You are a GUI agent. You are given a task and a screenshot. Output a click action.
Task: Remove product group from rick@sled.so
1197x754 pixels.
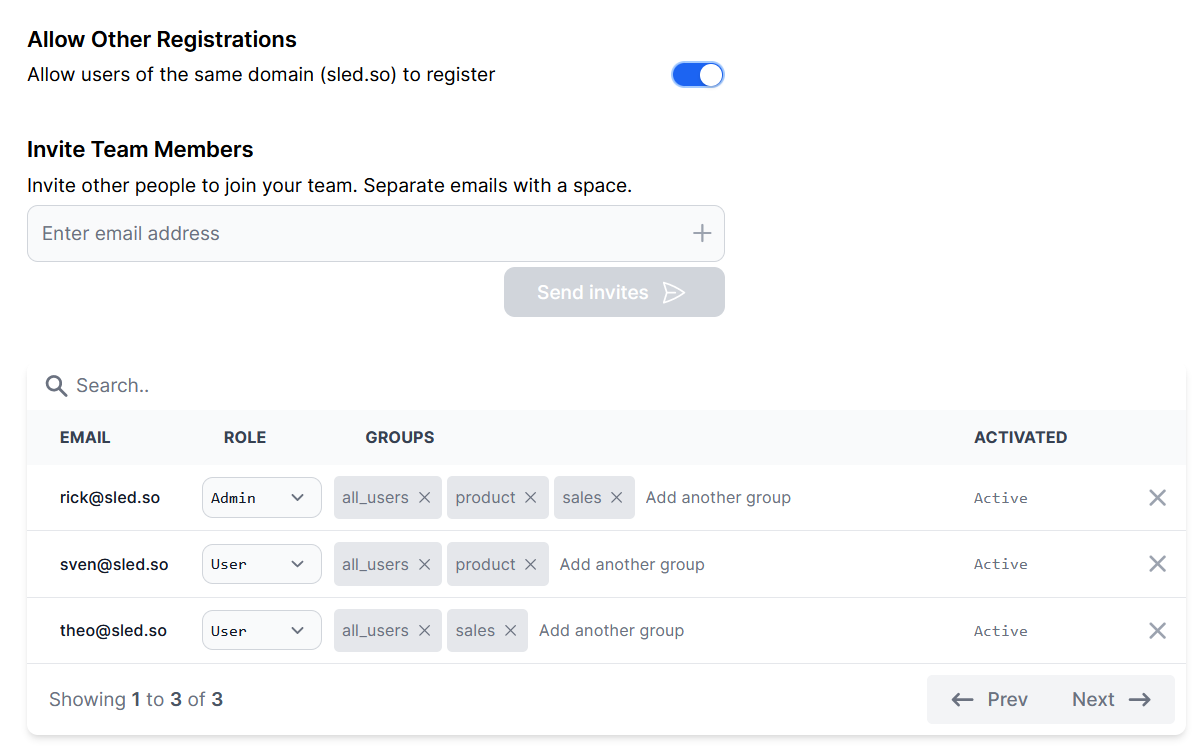tap(530, 497)
